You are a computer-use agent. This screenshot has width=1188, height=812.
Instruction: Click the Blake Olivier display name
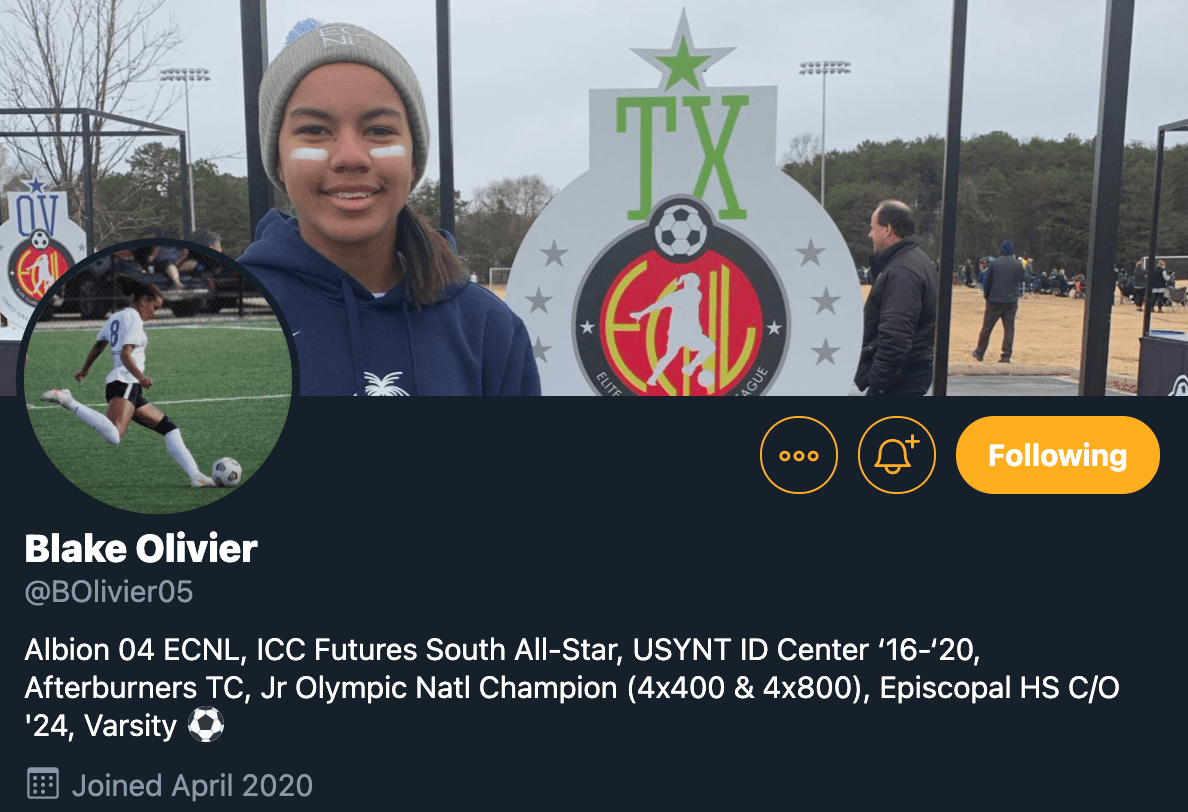pyautogui.click(x=141, y=548)
